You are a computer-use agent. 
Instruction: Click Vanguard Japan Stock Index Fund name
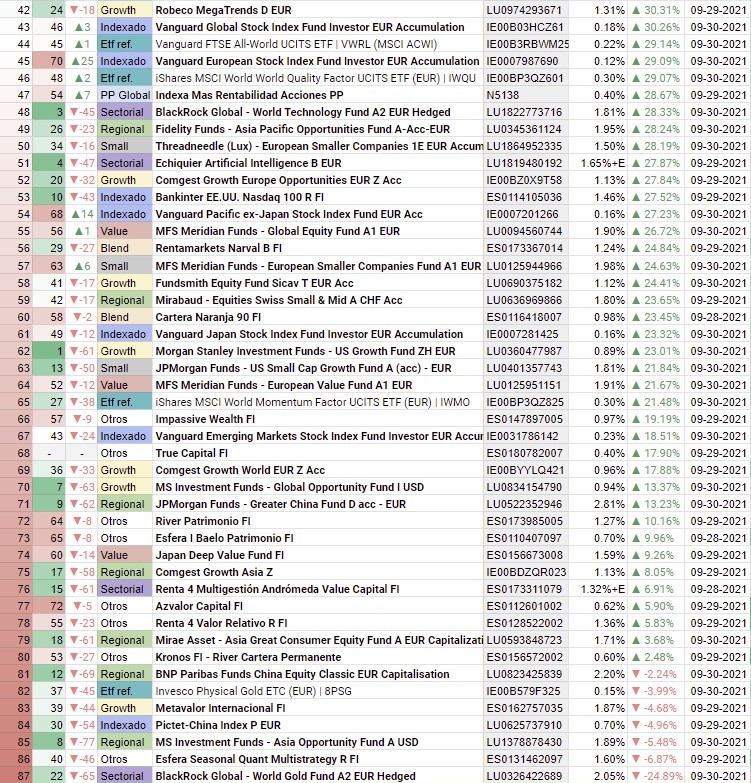(x=309, y=334)
